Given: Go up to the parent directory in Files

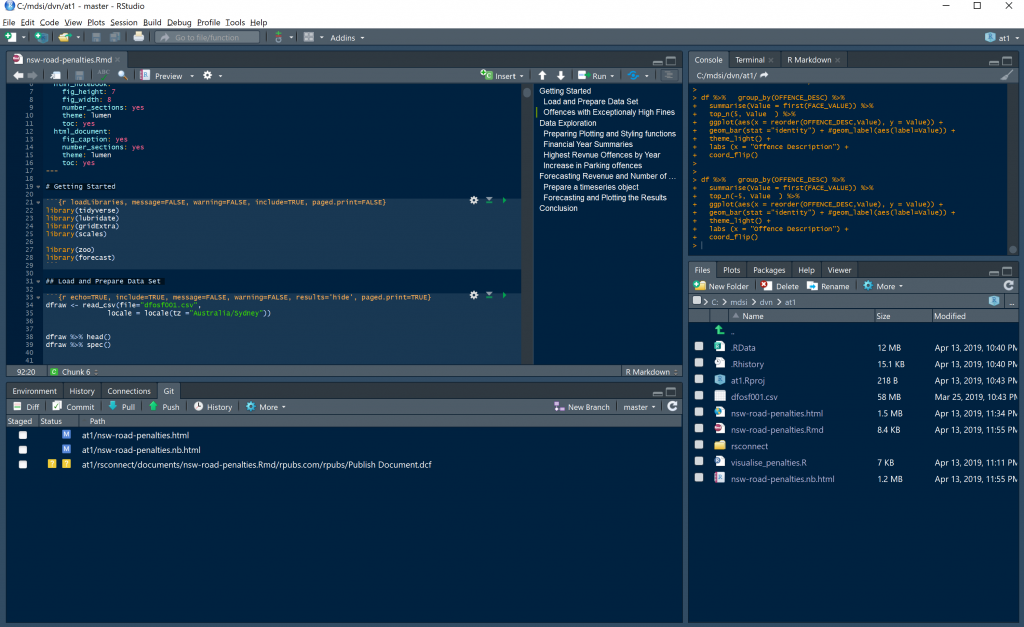Looking at the screenshot, I should [x=720, y=330].
